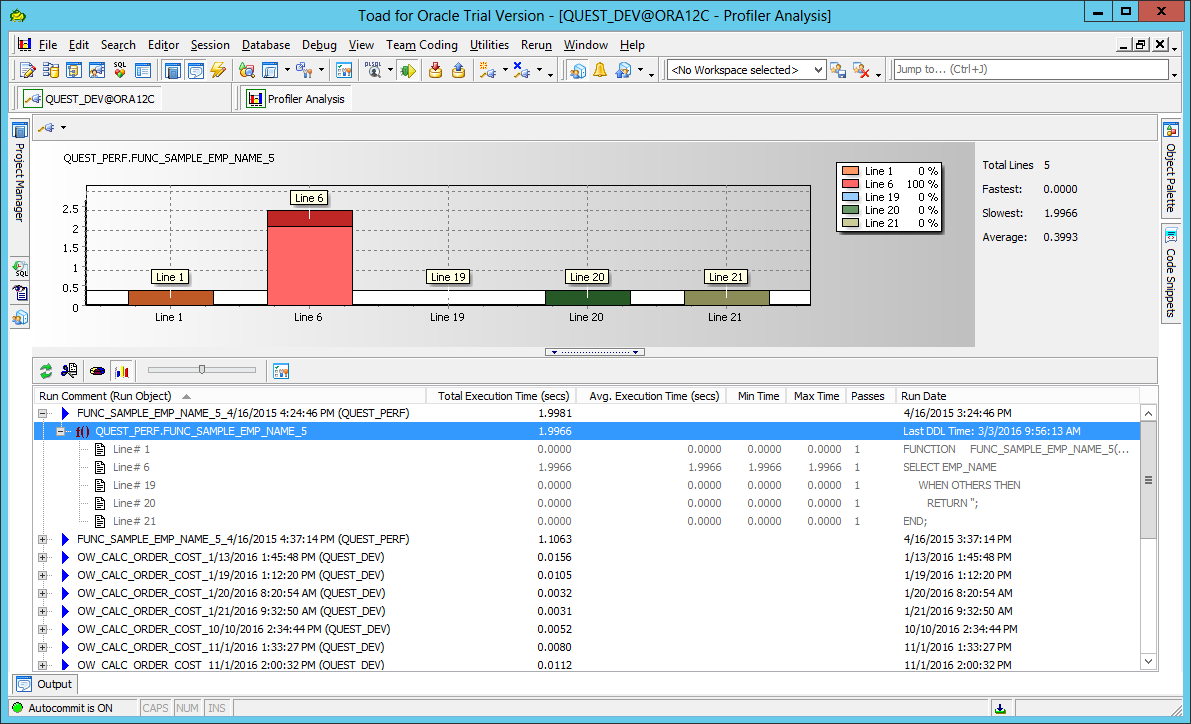Viewport: 1191px width, 724px height.
Task: Open the Output tab at bottom
Action: click(x=46, y=684)
